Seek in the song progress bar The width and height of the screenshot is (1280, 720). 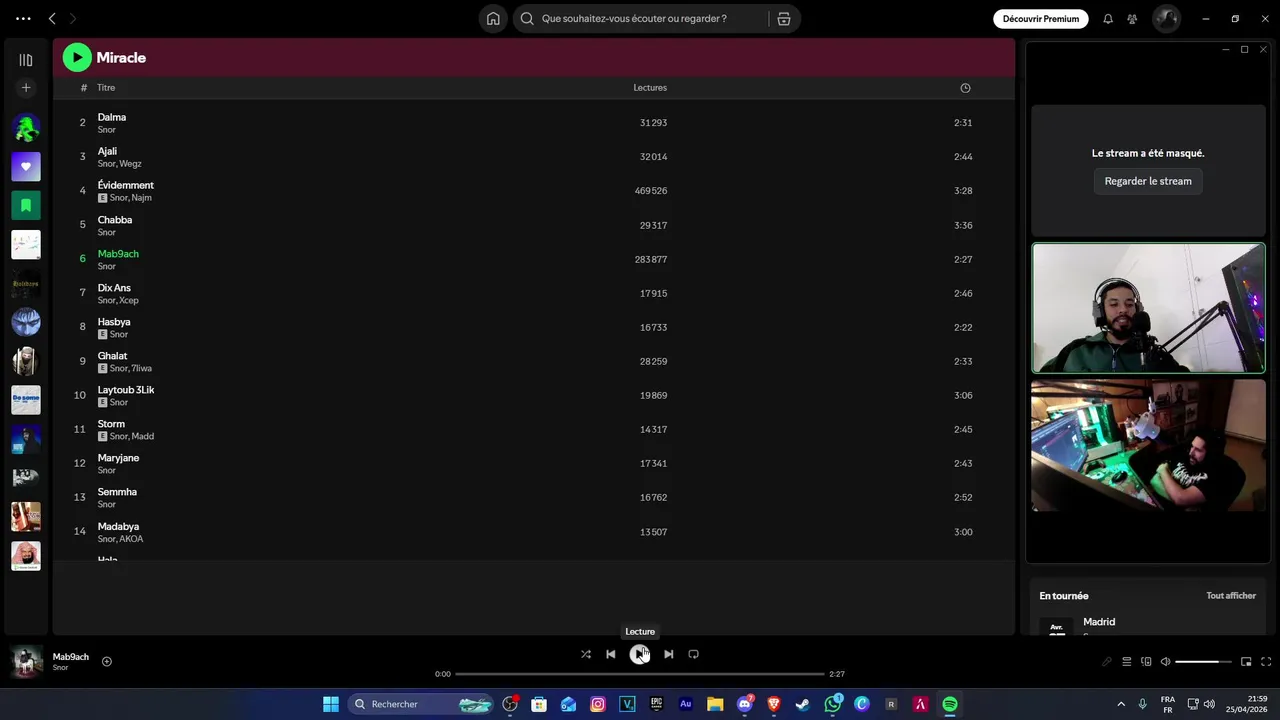[x=640, y=674]
